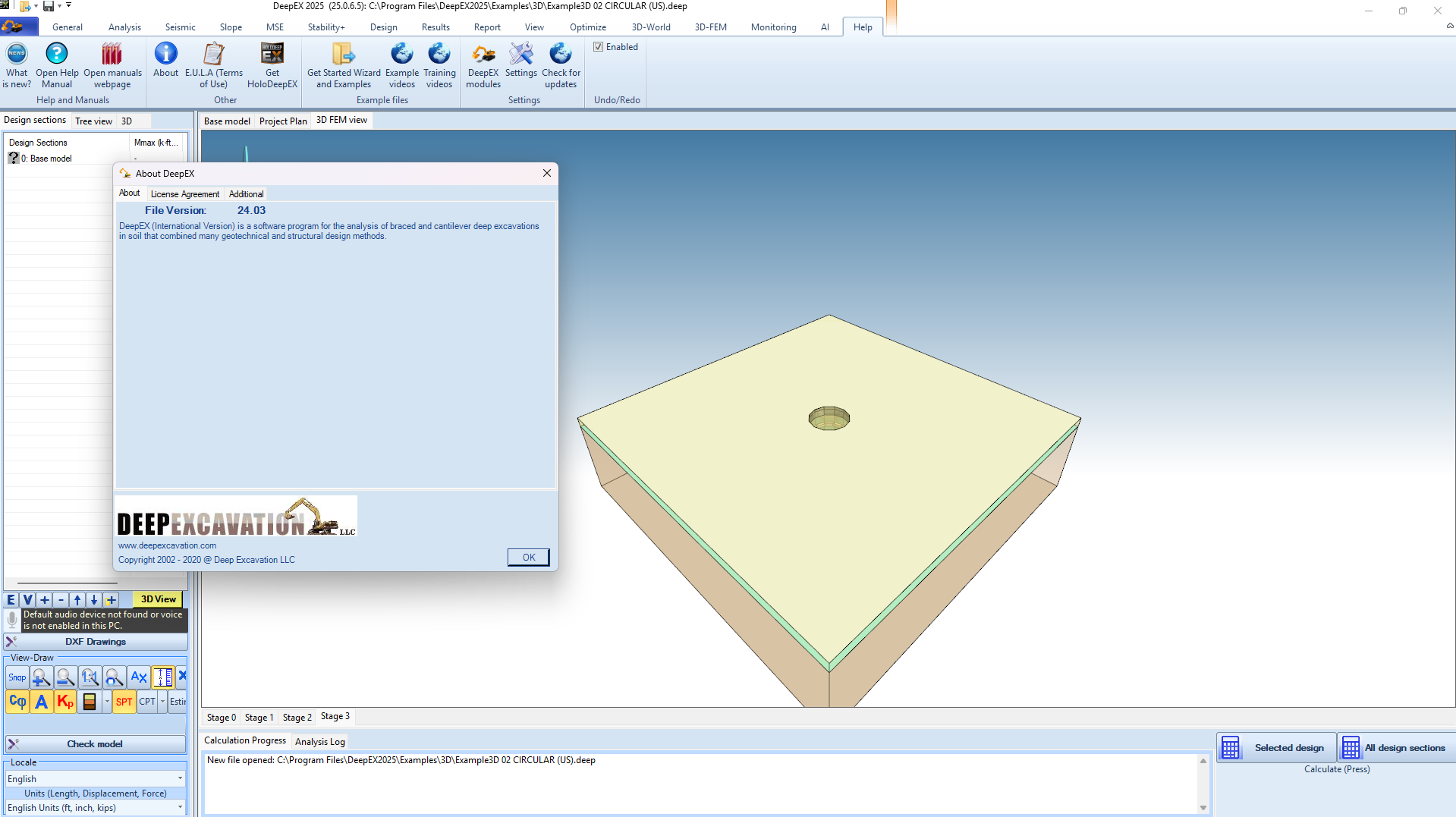Open the Analysis Log tab
Screen dimensions: 1456x817
(x=320, y=742)
